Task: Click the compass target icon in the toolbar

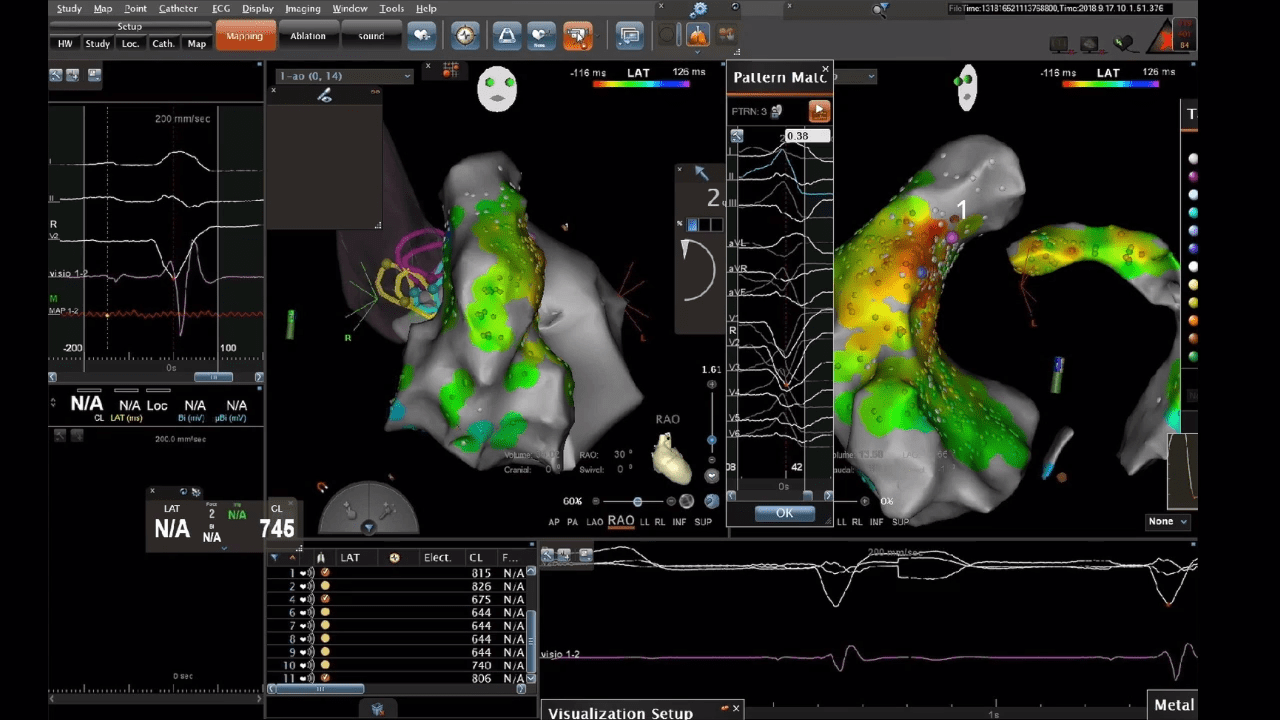Action: click(466, 36)
